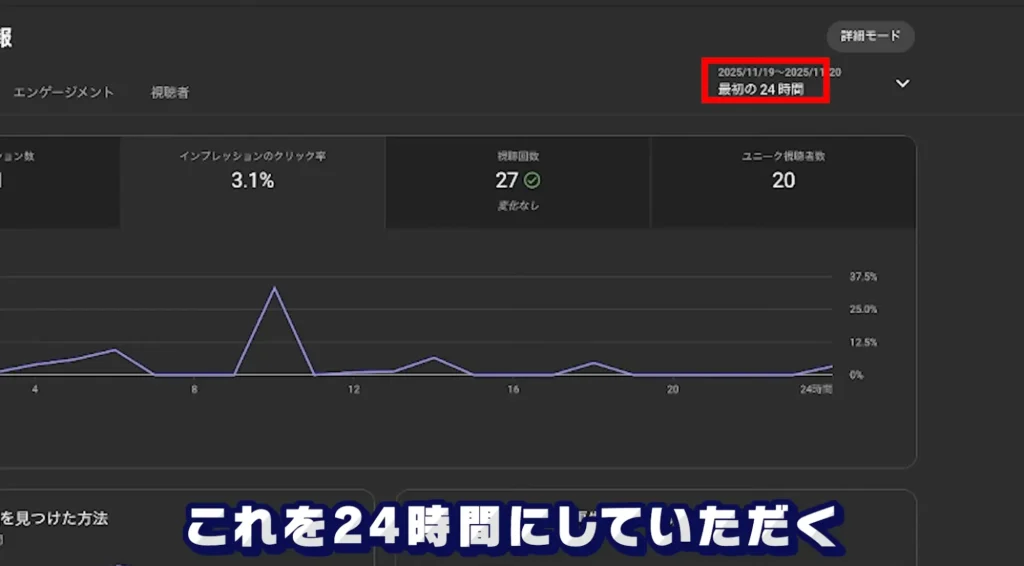Click the 3.1% click-through rate value

[x=252, y=181]
